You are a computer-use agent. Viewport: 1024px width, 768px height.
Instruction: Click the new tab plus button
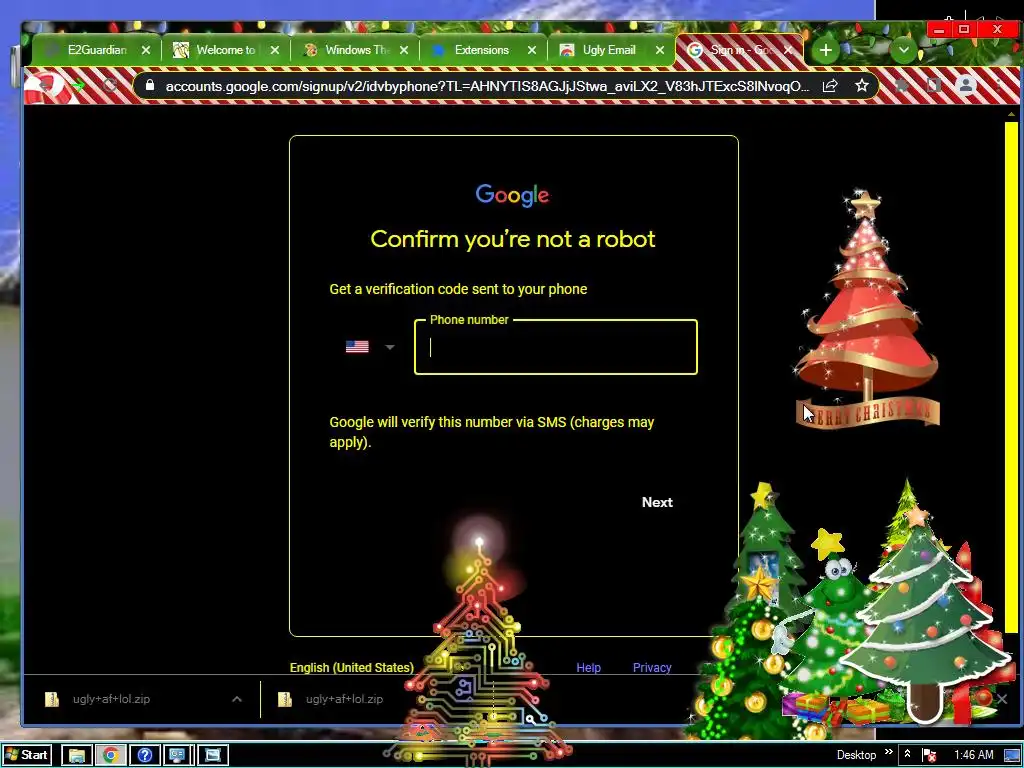coord(825,50)
